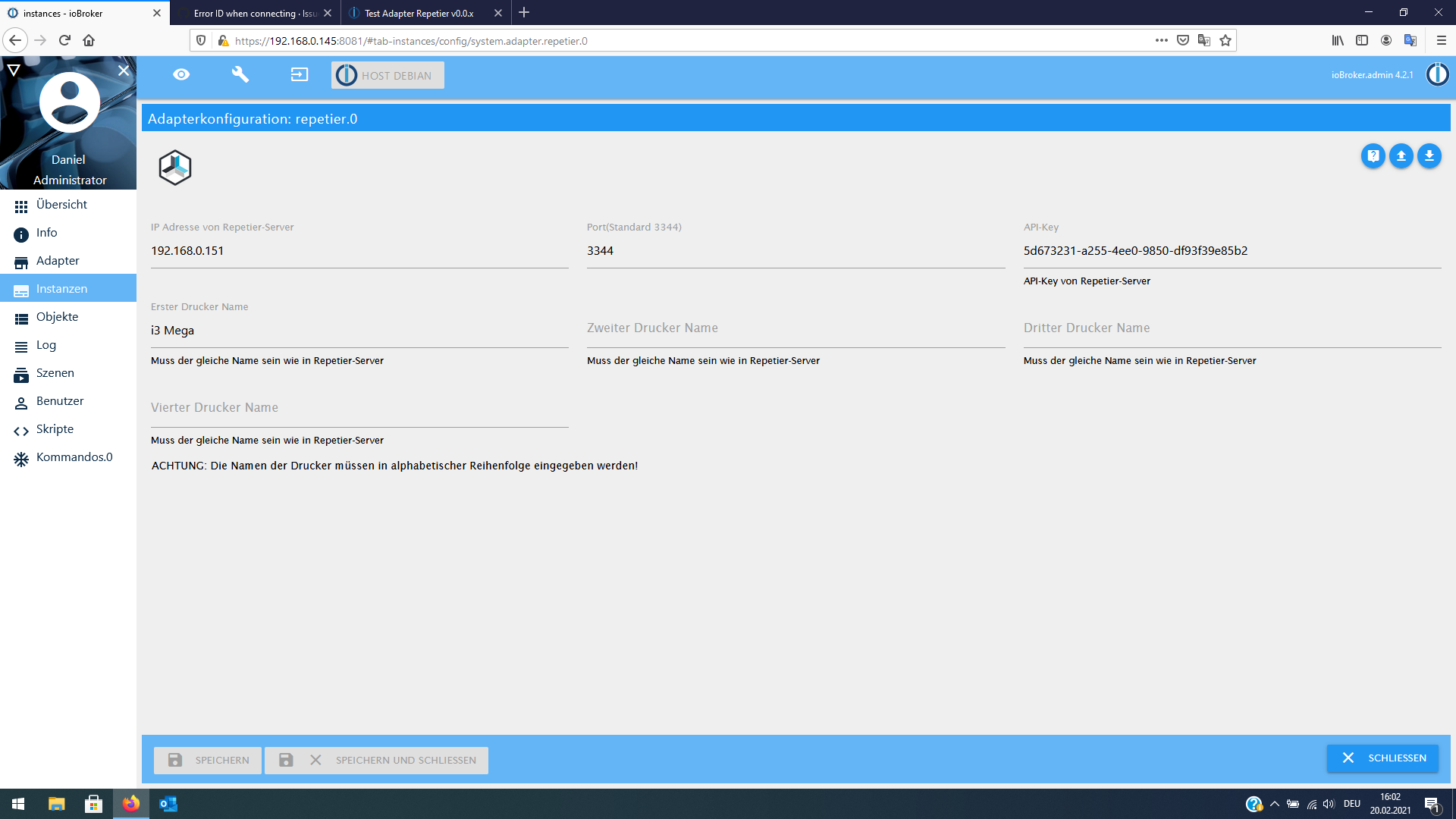The width and height of the screenshot is (1456, 819).
Task: Open Skripte in sidebar
Action: click(68, 429)
